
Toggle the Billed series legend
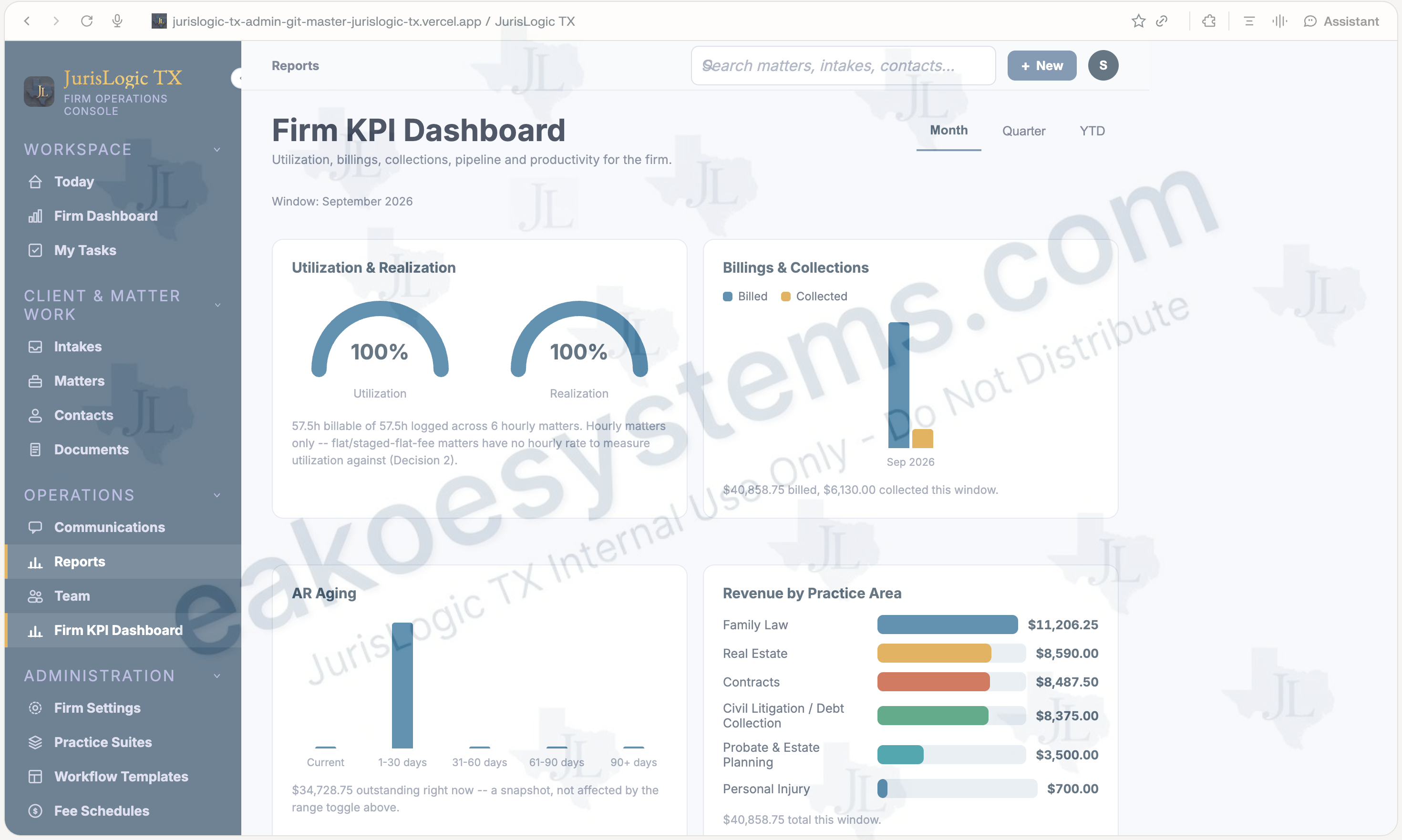[745, 296]
